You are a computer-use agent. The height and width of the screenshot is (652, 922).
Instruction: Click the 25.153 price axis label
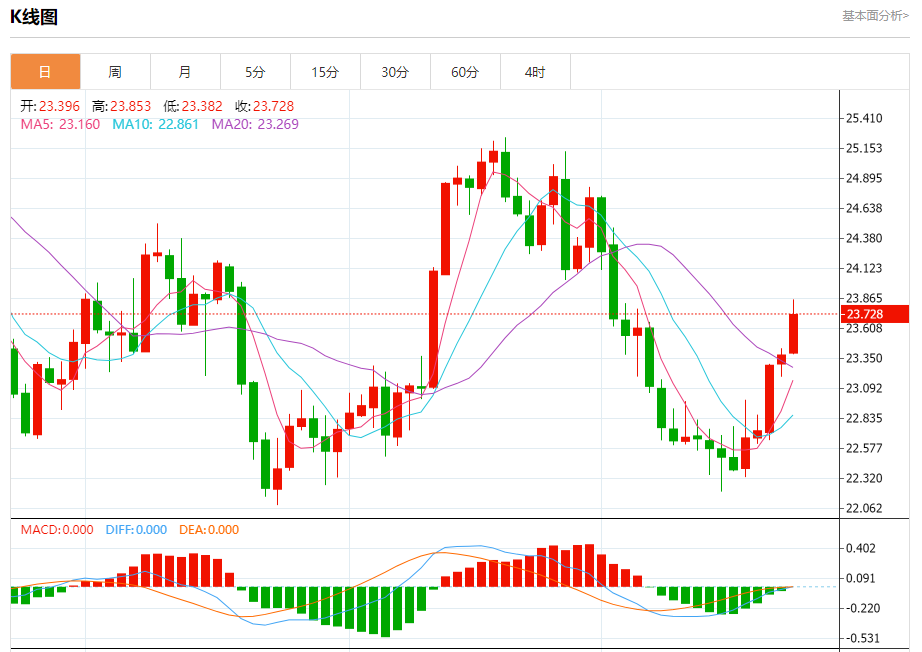pos(864,148)
